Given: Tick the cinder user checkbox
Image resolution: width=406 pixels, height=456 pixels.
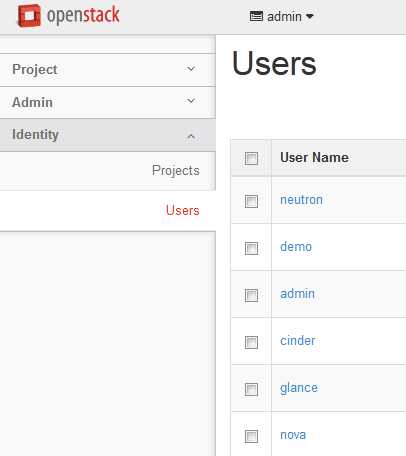Looking at the screenshot, I should pyautogui.click(x=251, y=342).
